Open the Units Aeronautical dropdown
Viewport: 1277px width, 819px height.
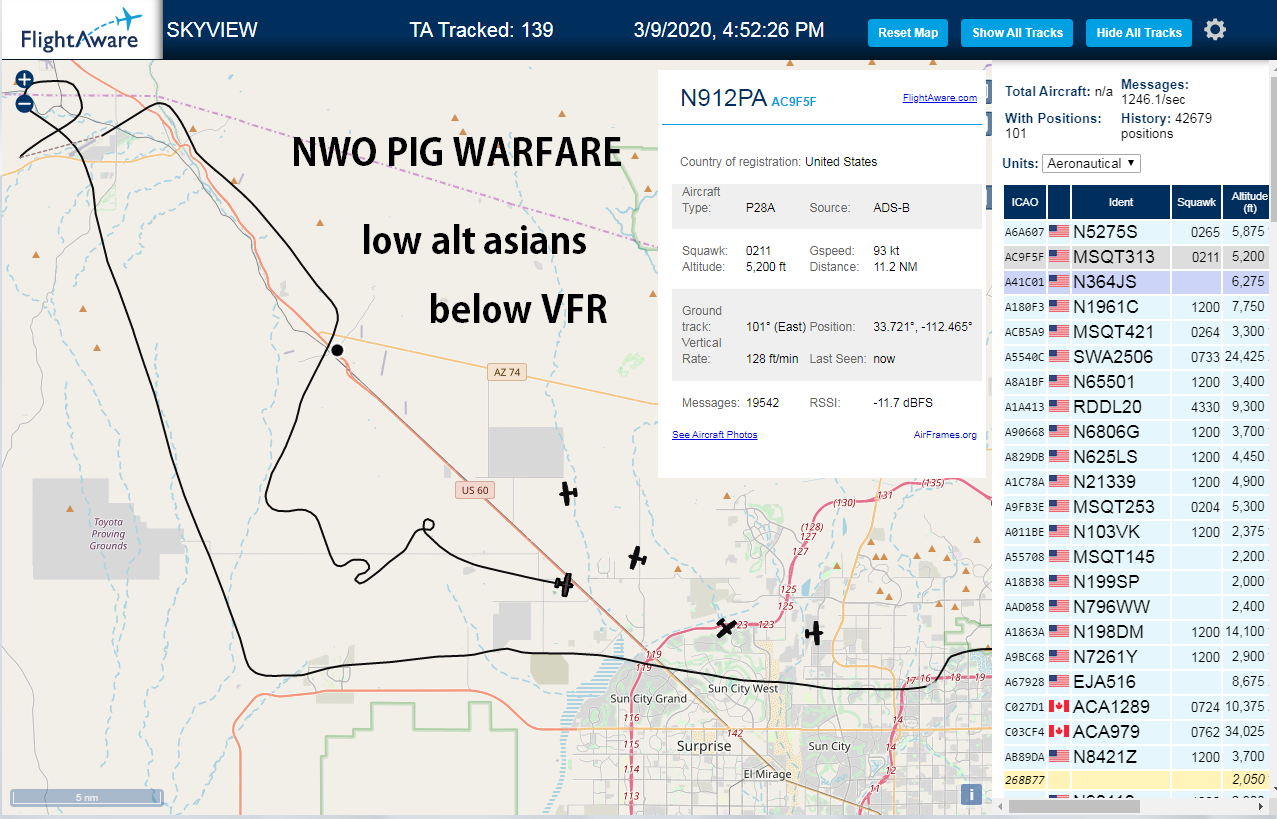tap(1091, 163)
